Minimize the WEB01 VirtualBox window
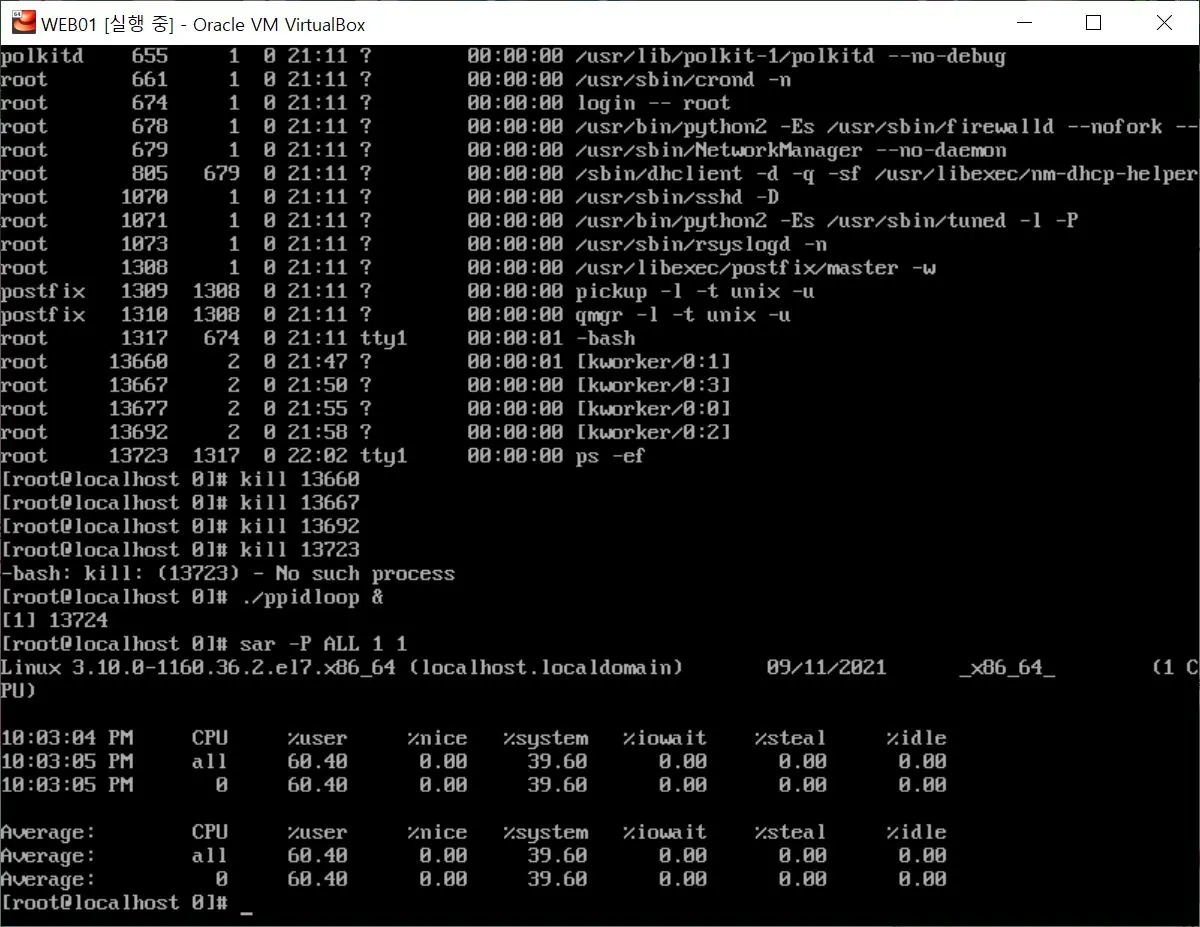 [1024, 22]
